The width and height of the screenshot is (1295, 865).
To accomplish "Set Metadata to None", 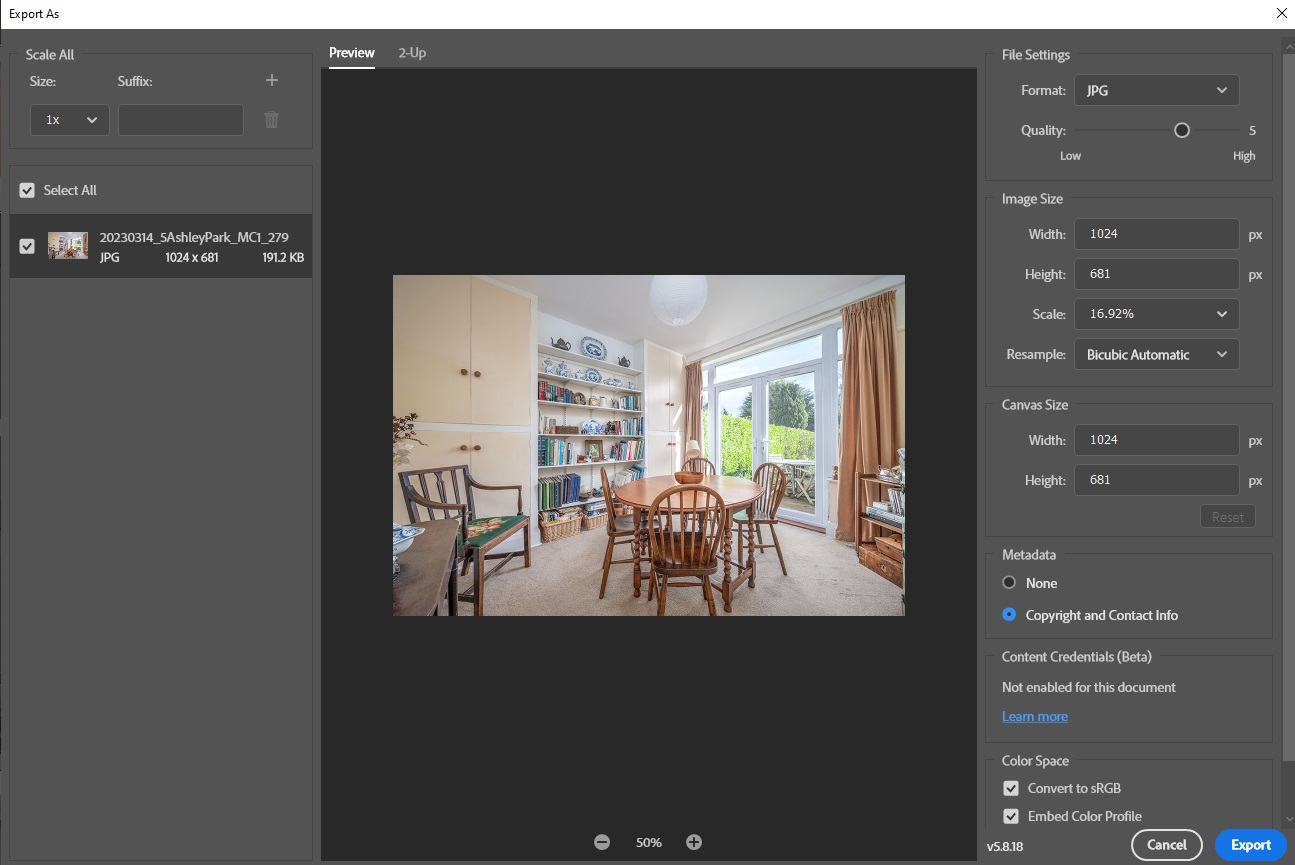I will pyautogui.click(x=1009, y=582).
